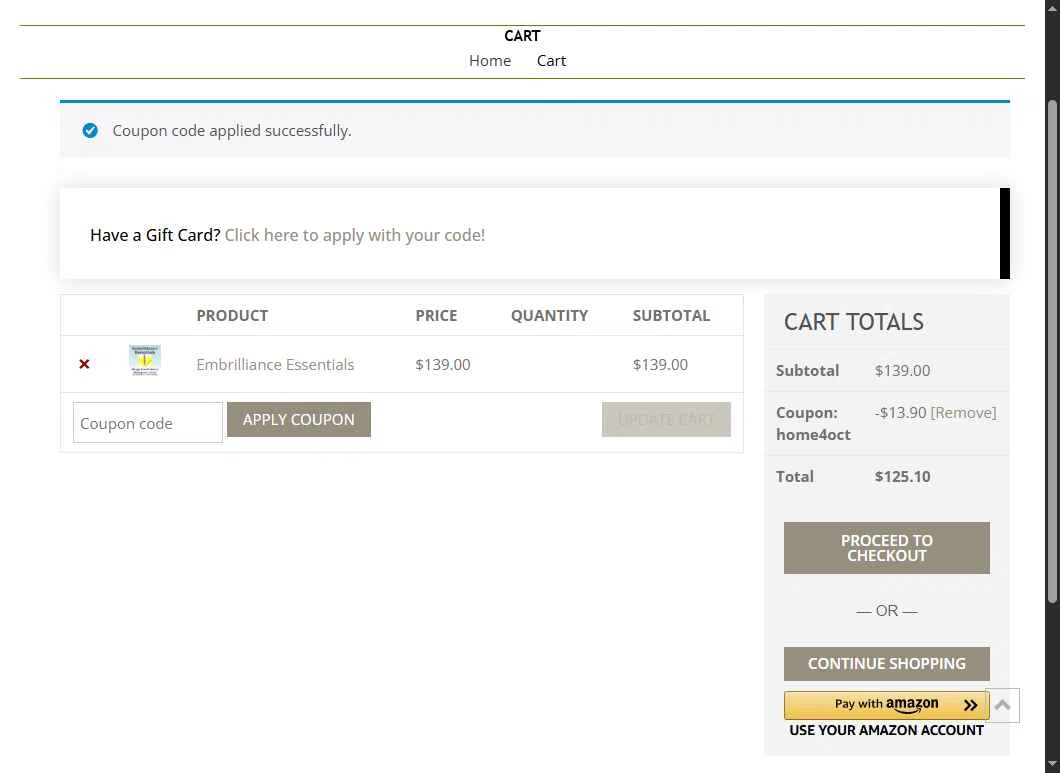Remove Embrilliance Essentials with red X icon
Image resolution: width=1060 pixels, height=773 pixels.
point(84,364)
